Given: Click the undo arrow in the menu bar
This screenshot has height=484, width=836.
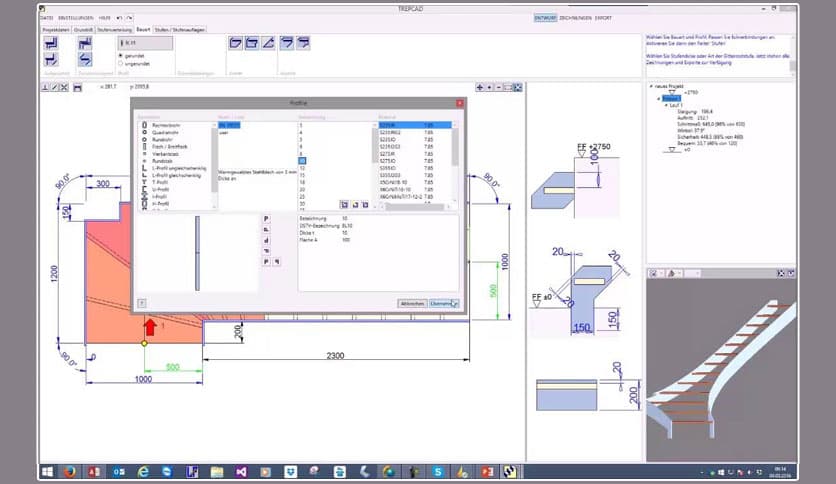Looking at the screenshot, I should click(119, 18).
